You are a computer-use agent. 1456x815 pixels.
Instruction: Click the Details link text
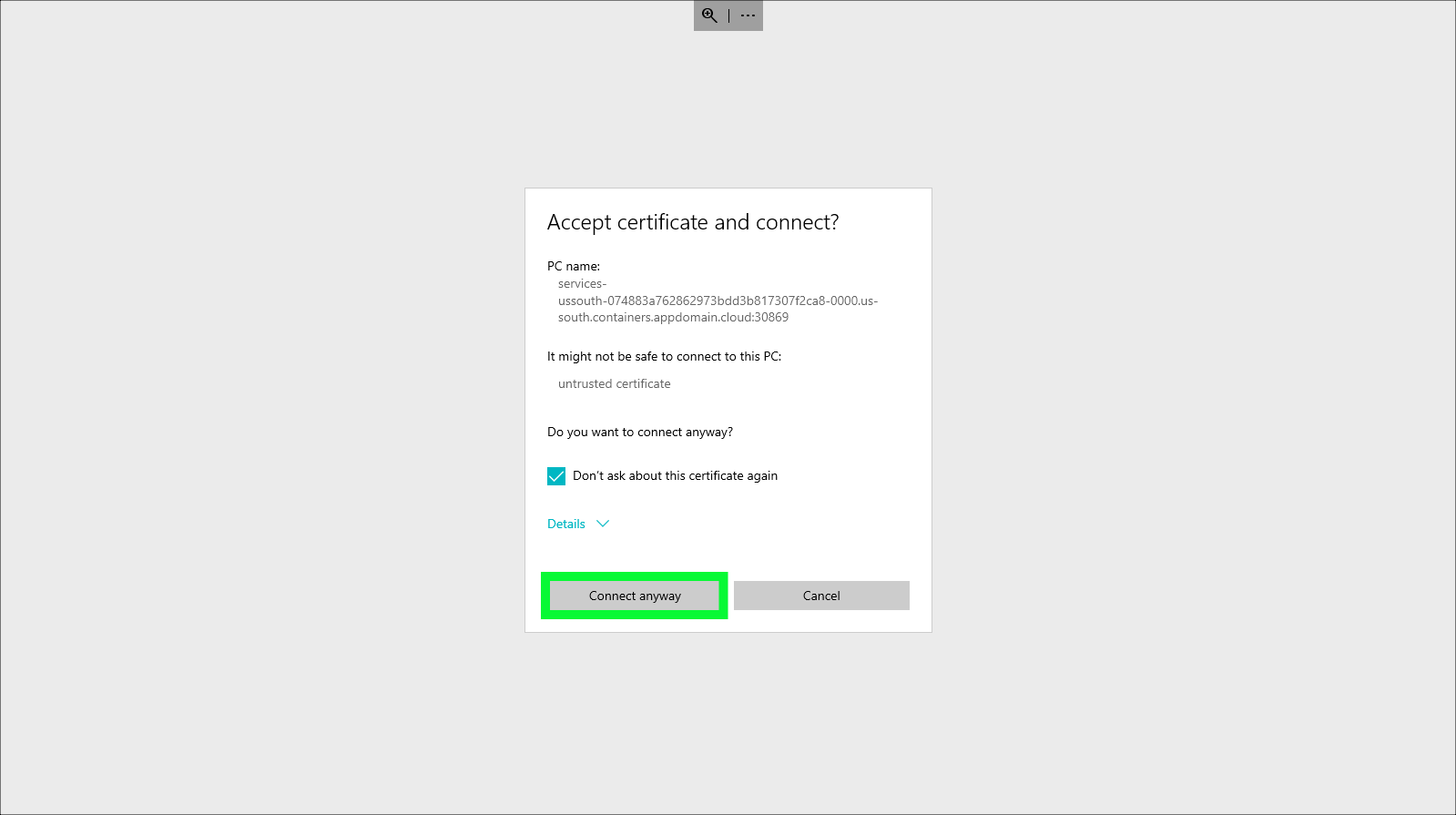(565, 524)
